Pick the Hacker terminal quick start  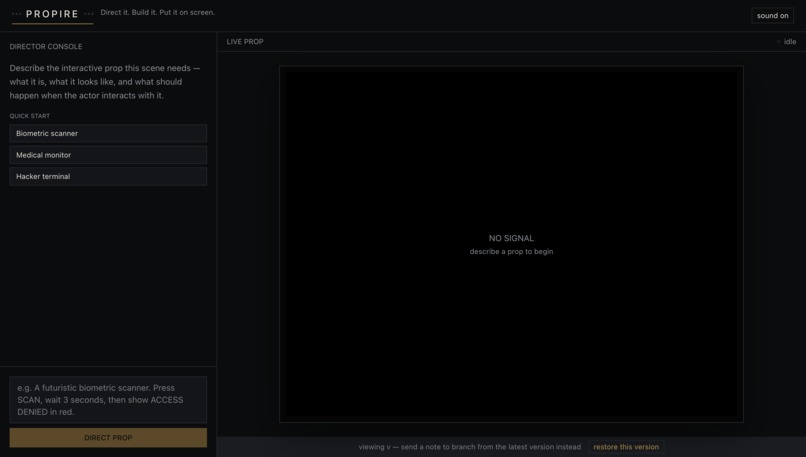[108, 176]
